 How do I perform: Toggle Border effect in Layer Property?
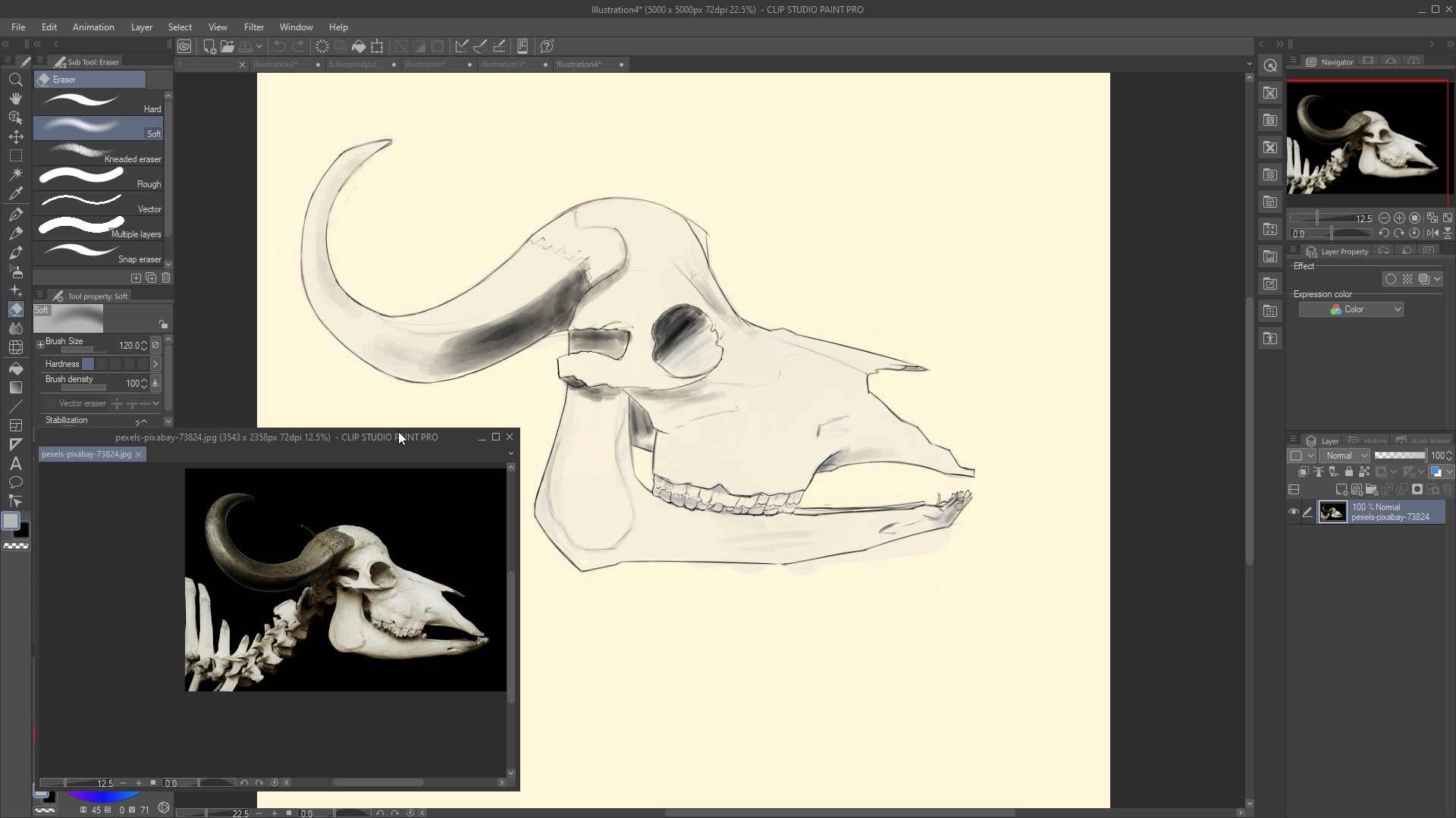(x=1390, y=279)
